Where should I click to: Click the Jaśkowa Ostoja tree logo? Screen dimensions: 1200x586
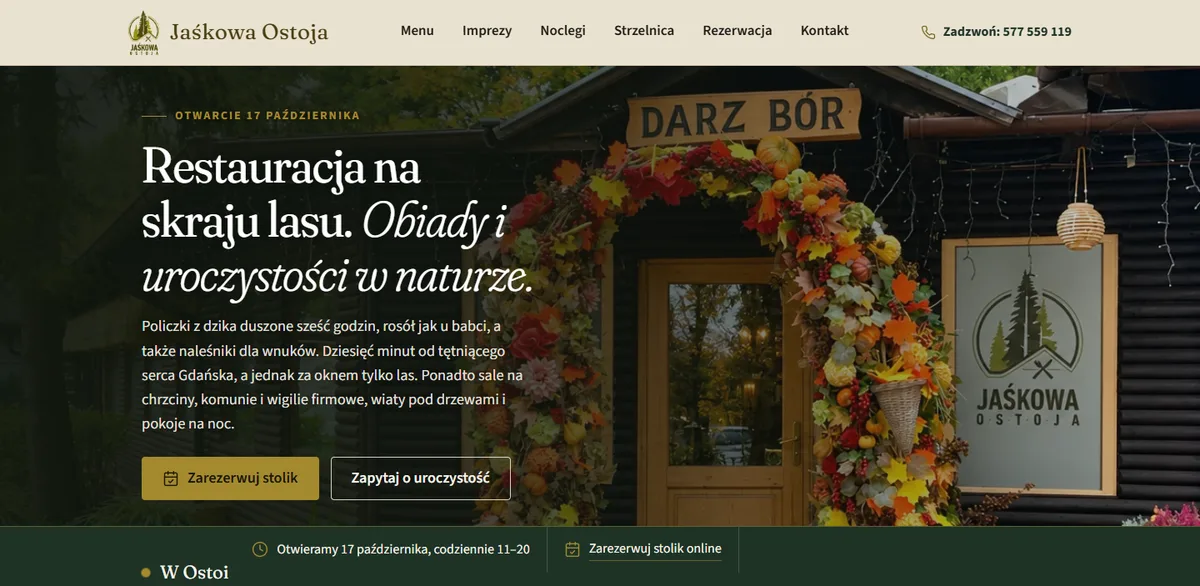coord(144,32)
